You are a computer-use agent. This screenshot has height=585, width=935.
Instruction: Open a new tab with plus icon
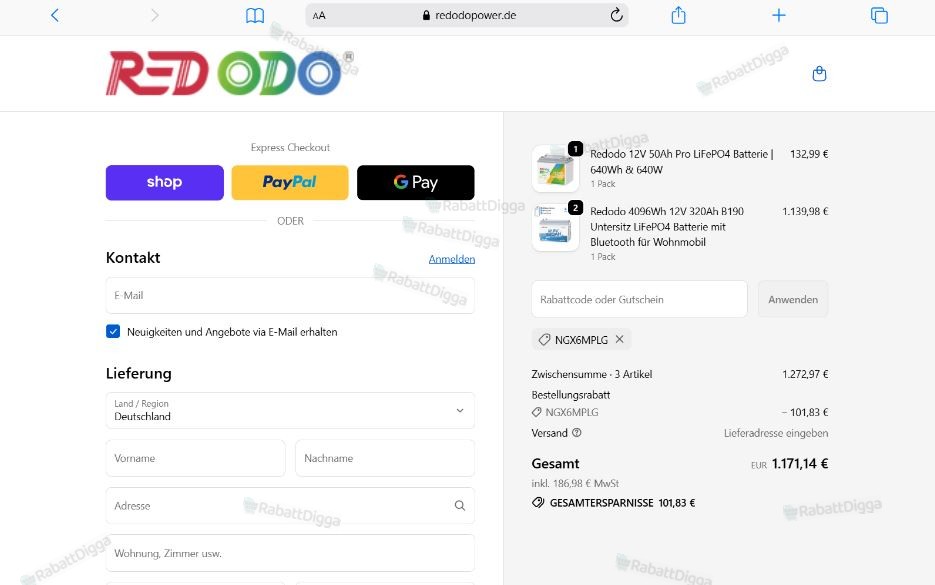pos(779,15)
